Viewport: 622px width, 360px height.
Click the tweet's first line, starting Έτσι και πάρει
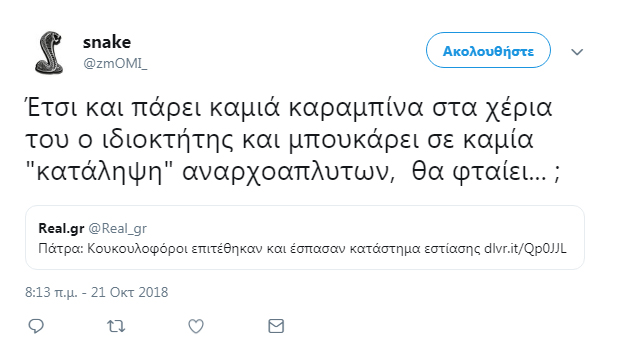[x=289, y=107]
